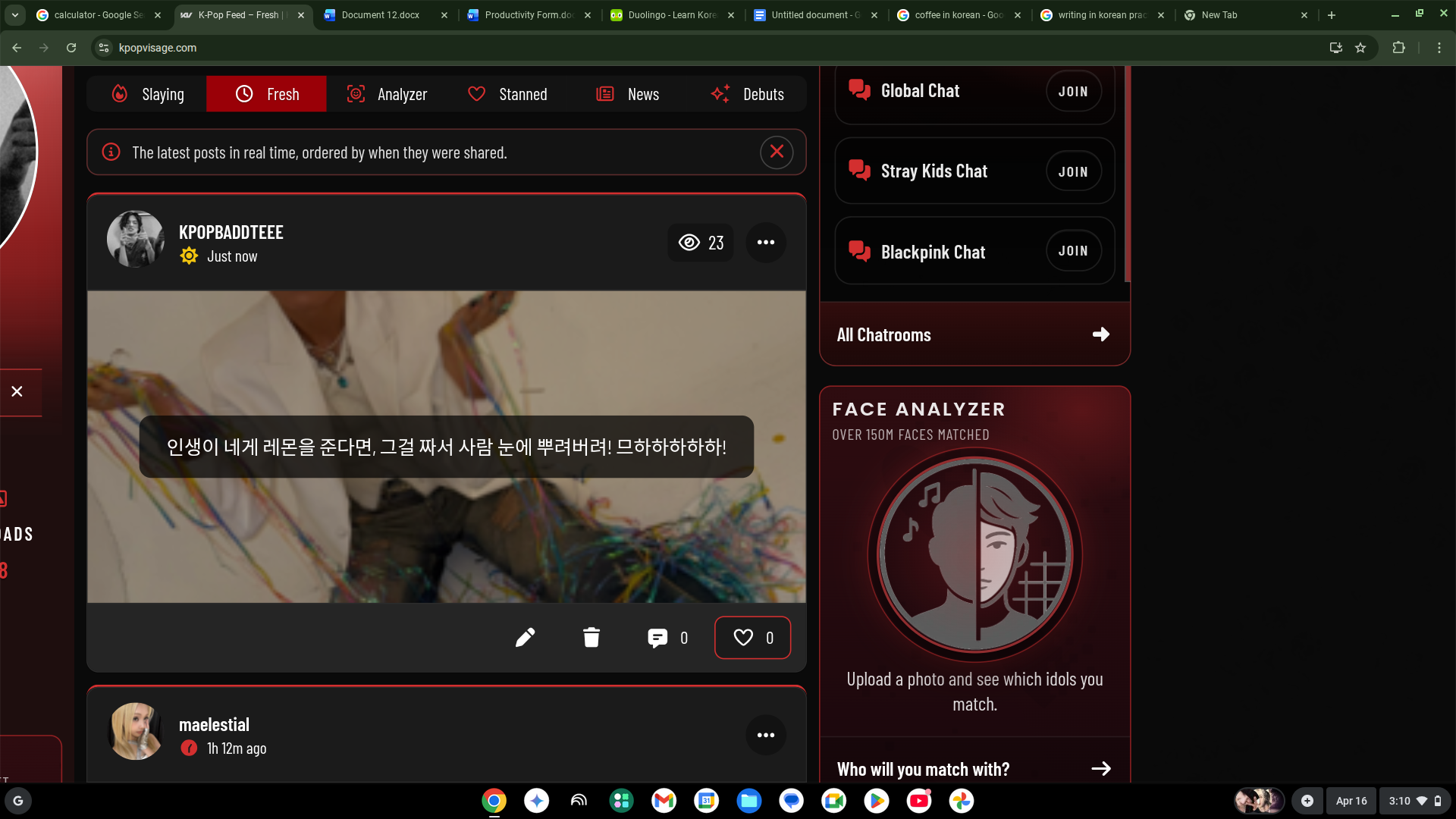Delete the post using trash icon

pos(591,638)
